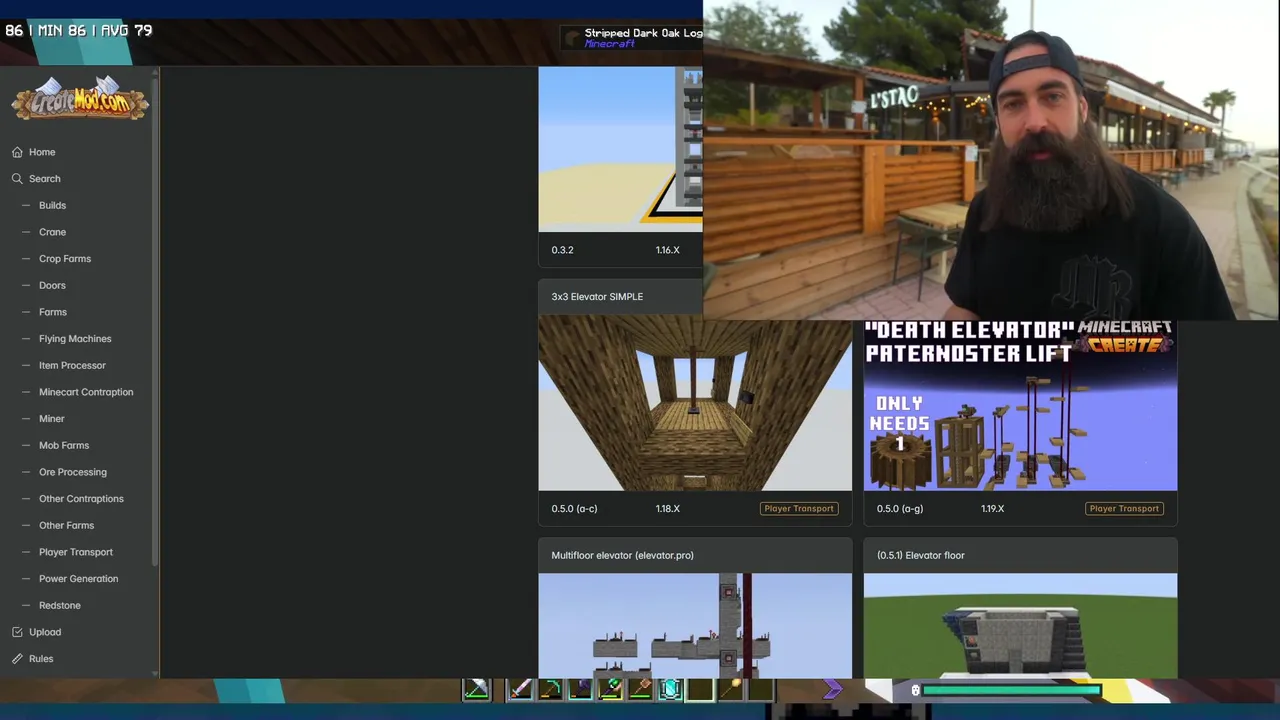Click the sidebar vertical scrollbar
Viewport: 1280px width, 720px height.
(155, 320)
